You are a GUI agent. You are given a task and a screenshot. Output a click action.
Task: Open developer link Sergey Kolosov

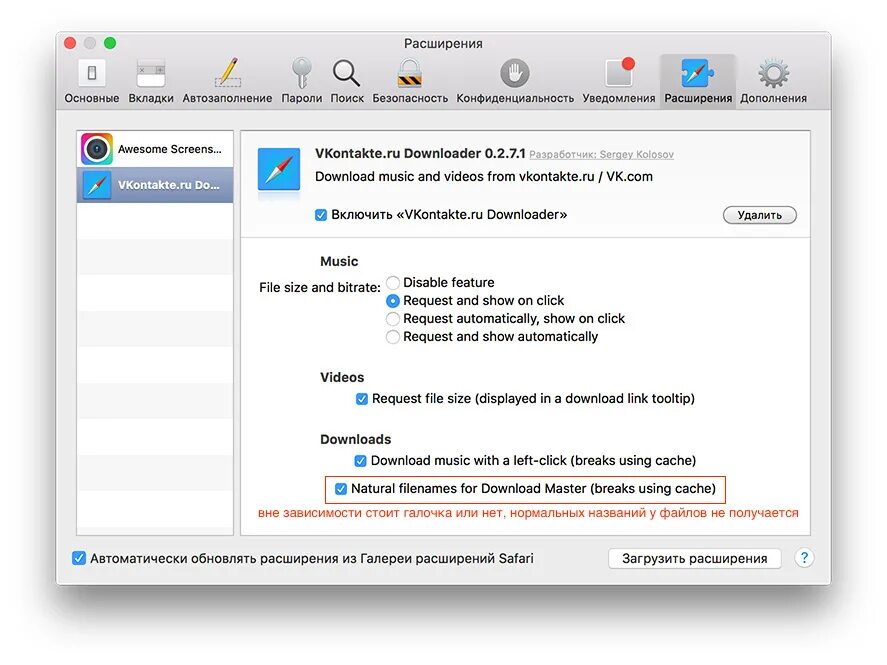(601, 154)
